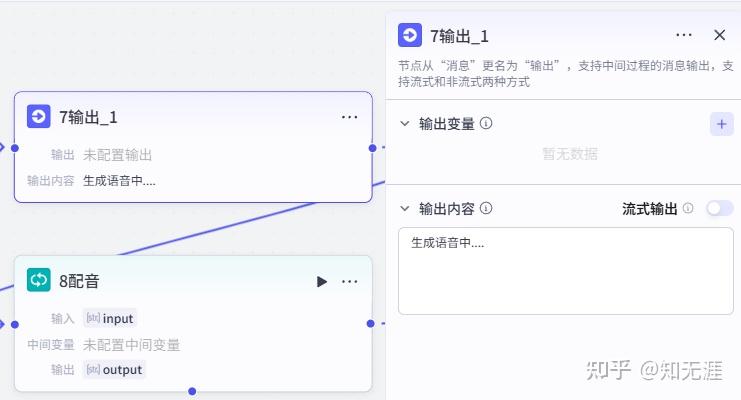
Task: Click the 暂无数据 placeholder text
Action: pyautogui.click(x=569, y=154)
